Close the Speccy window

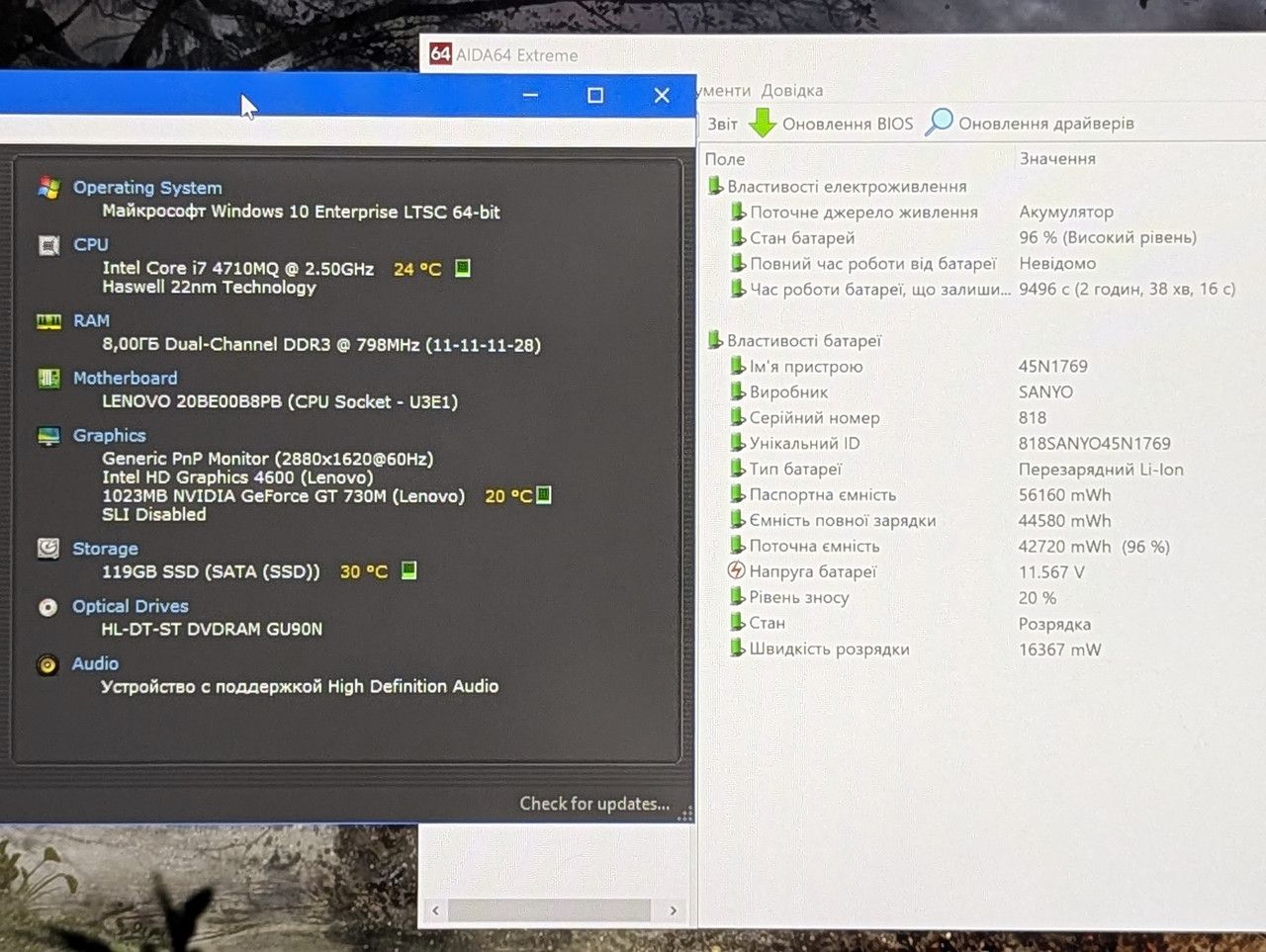click(x=662, y=96)
